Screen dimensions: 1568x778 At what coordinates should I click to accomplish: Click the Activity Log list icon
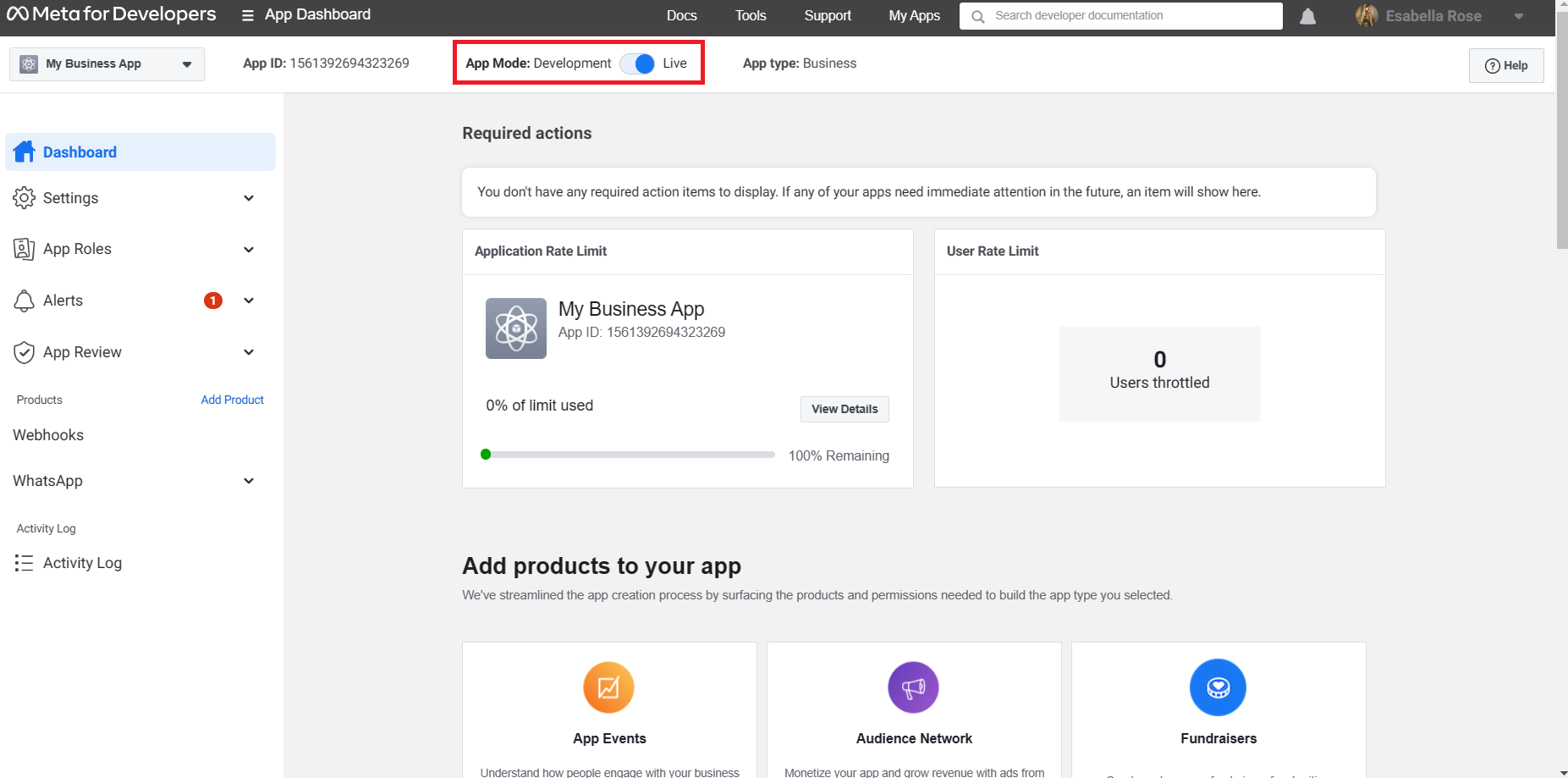pyautogui.click(x=24, y=563)
